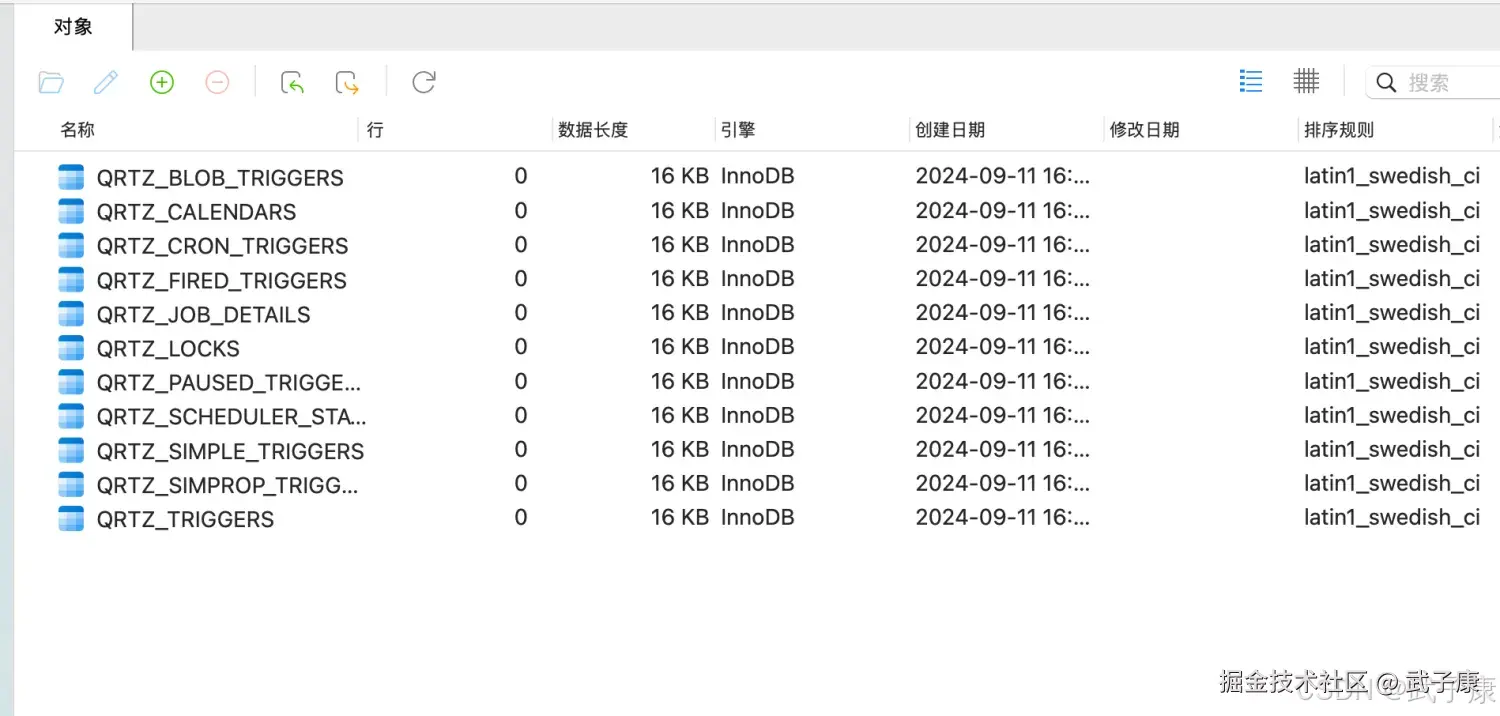Click the red minus delete table icon

217,82
